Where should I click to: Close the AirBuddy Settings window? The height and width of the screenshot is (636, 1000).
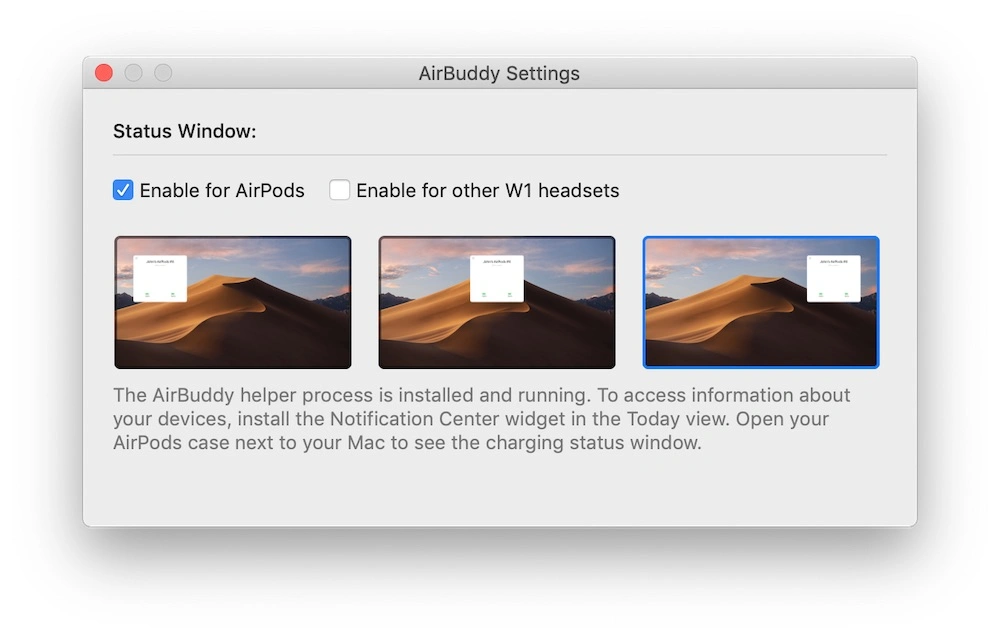(104, 73)
